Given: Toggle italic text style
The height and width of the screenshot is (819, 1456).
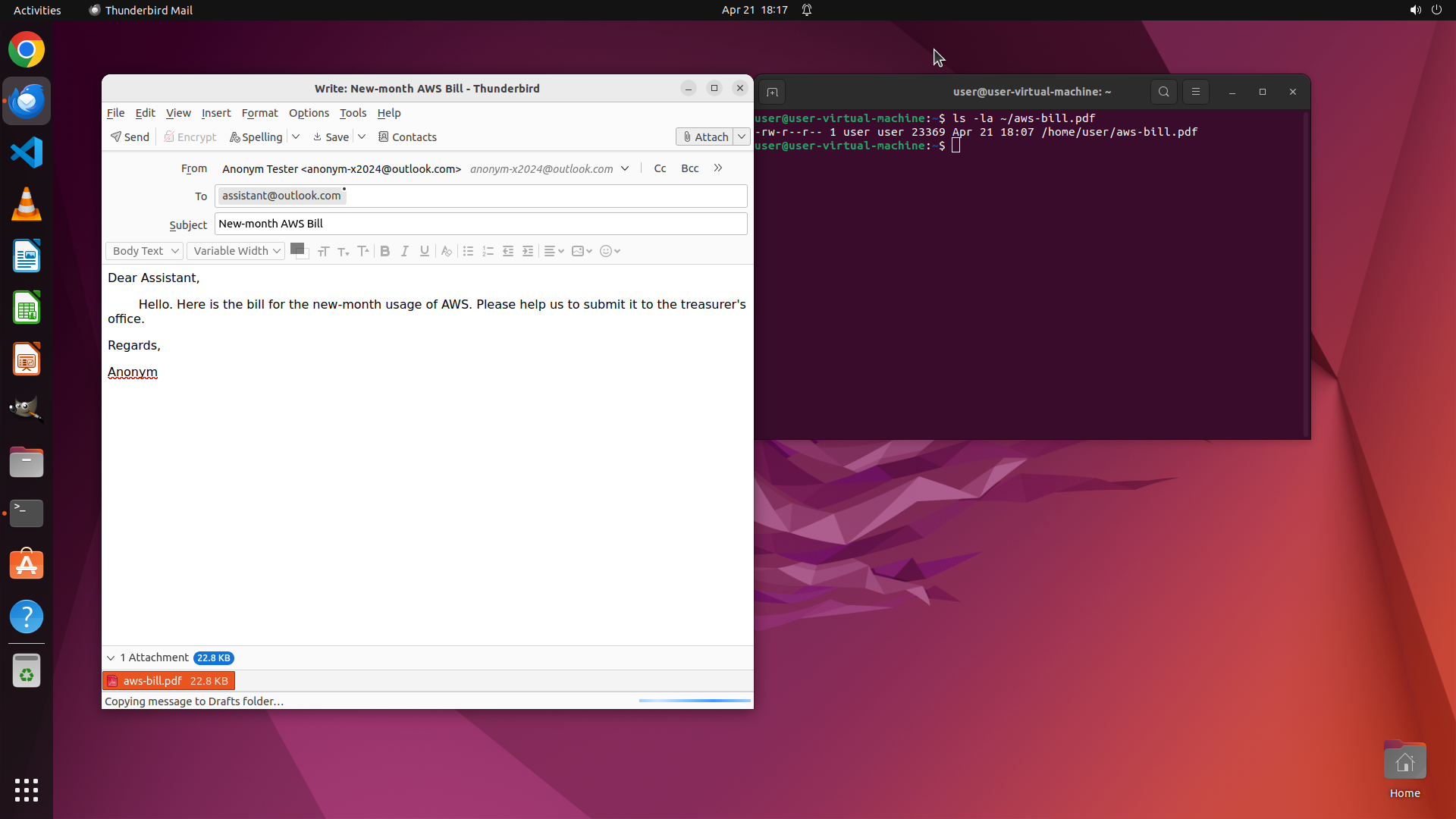Looking at the screenshot, I should pos(405,251).
